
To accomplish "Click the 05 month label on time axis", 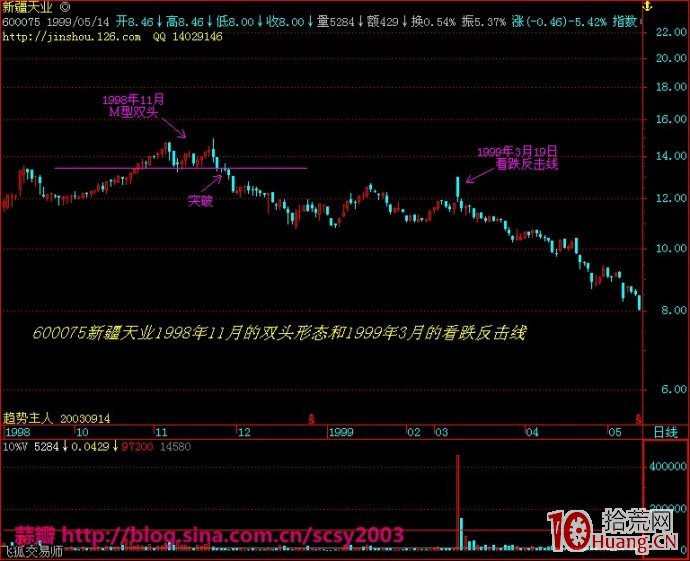I will (615, 432).
